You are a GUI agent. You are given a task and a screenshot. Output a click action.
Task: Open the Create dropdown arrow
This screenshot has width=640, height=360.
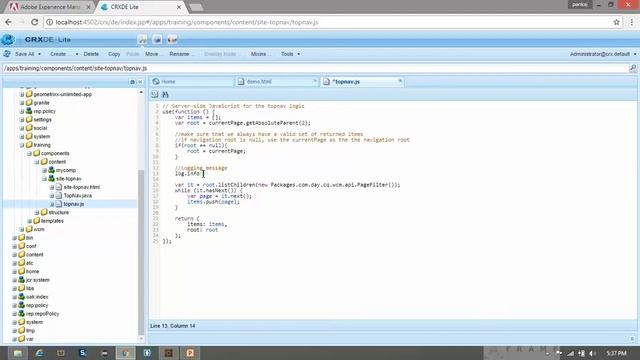[x=76, y=54]
